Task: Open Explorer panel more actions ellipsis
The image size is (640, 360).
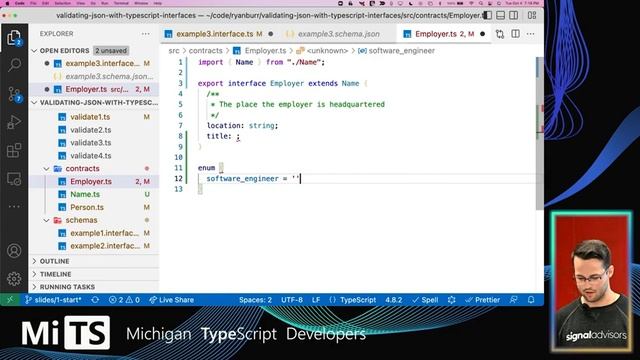Action: pos(145,34)
